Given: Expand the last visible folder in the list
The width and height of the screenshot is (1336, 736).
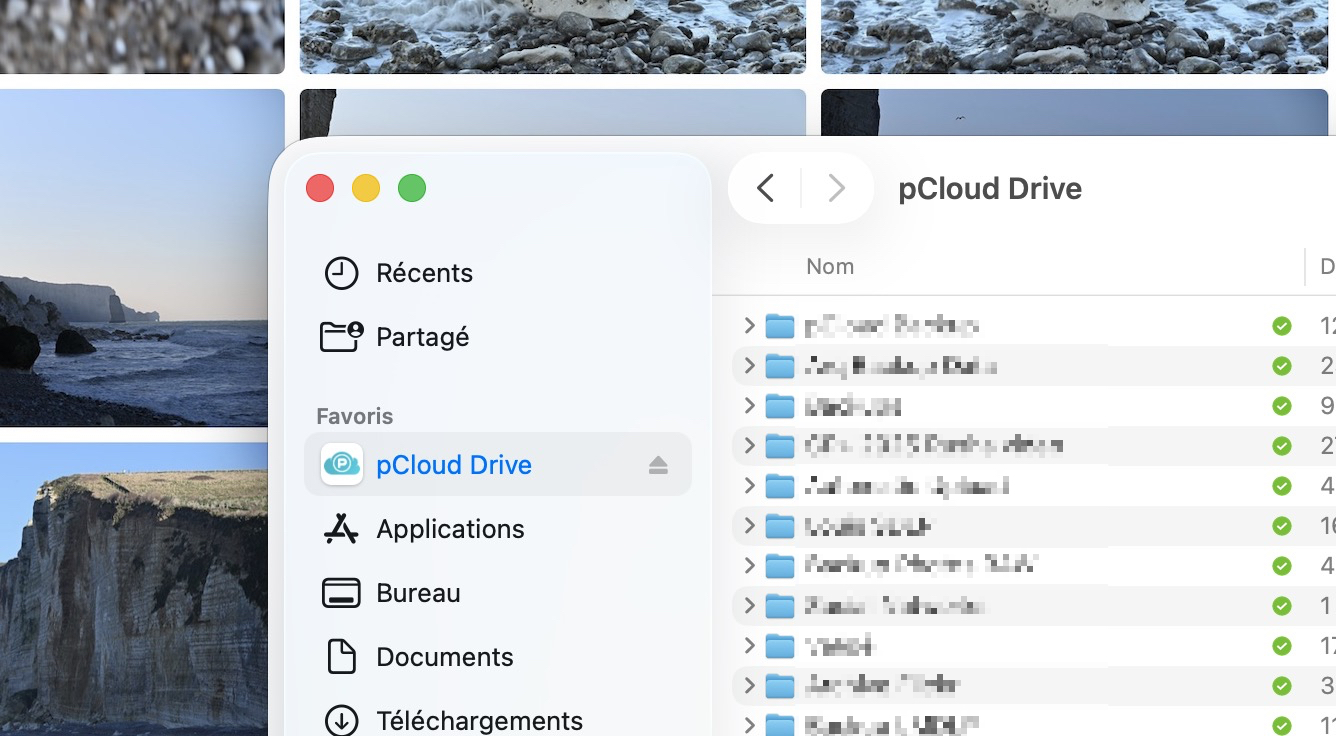Looking at the screenshot, I should tap(749, 725).
